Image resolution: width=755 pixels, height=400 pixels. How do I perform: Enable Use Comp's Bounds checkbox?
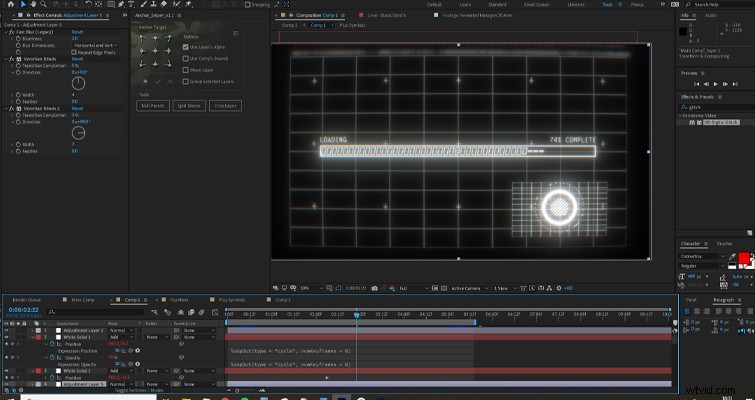coord(185,59)
